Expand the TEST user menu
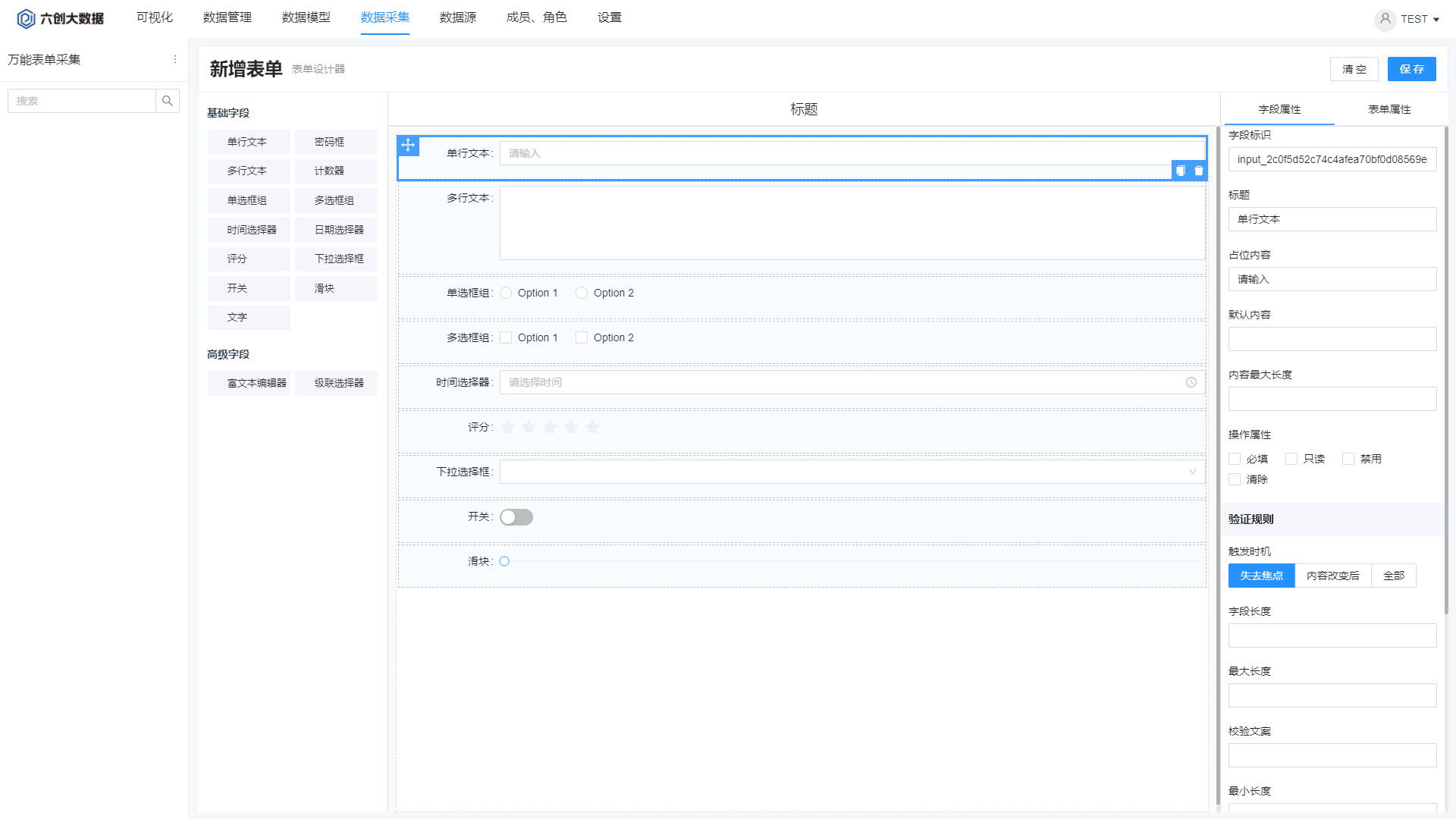1456x819 pixels. click(x=1436, y=20)
